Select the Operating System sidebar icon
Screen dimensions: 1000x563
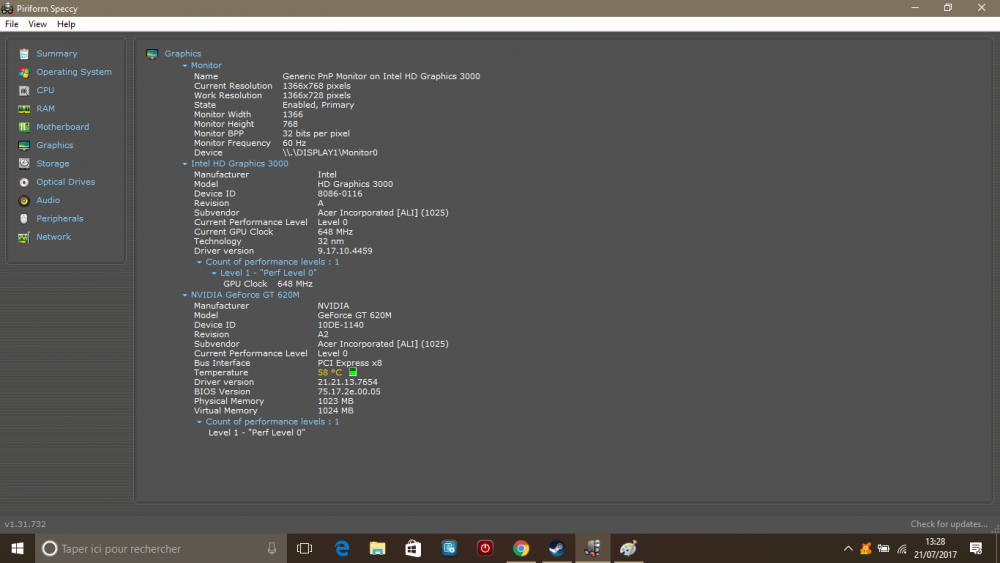(x=24, y=72)
